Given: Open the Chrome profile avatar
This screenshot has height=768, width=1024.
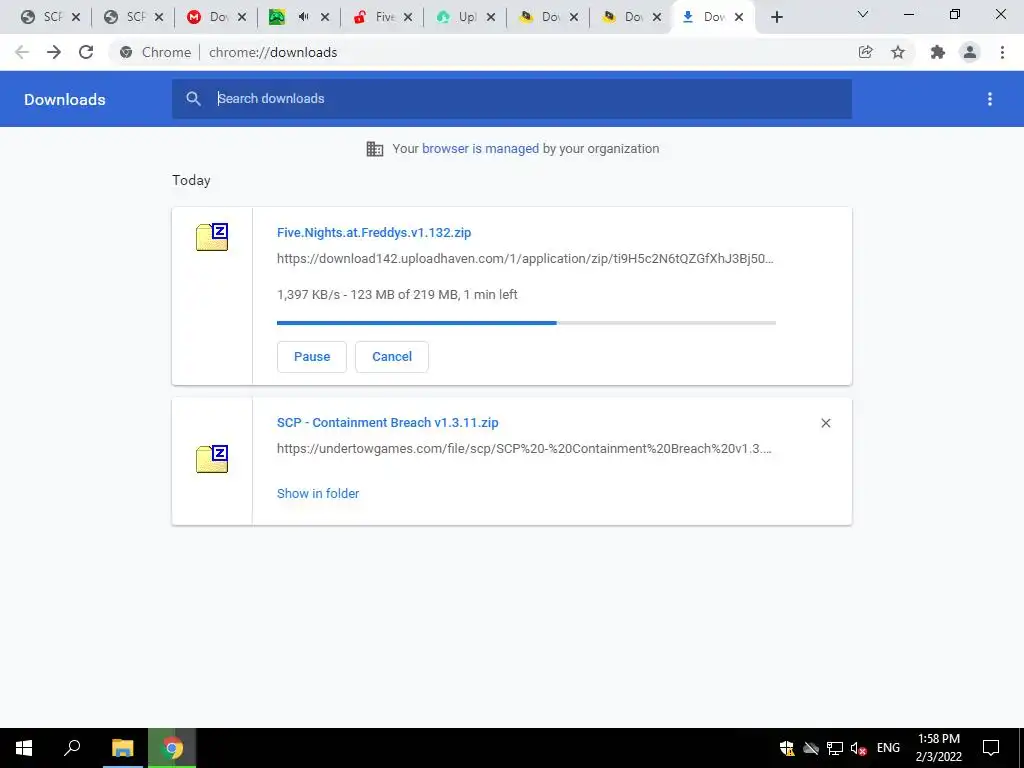Looking at the screenshot, I should (x=970, y=52).
